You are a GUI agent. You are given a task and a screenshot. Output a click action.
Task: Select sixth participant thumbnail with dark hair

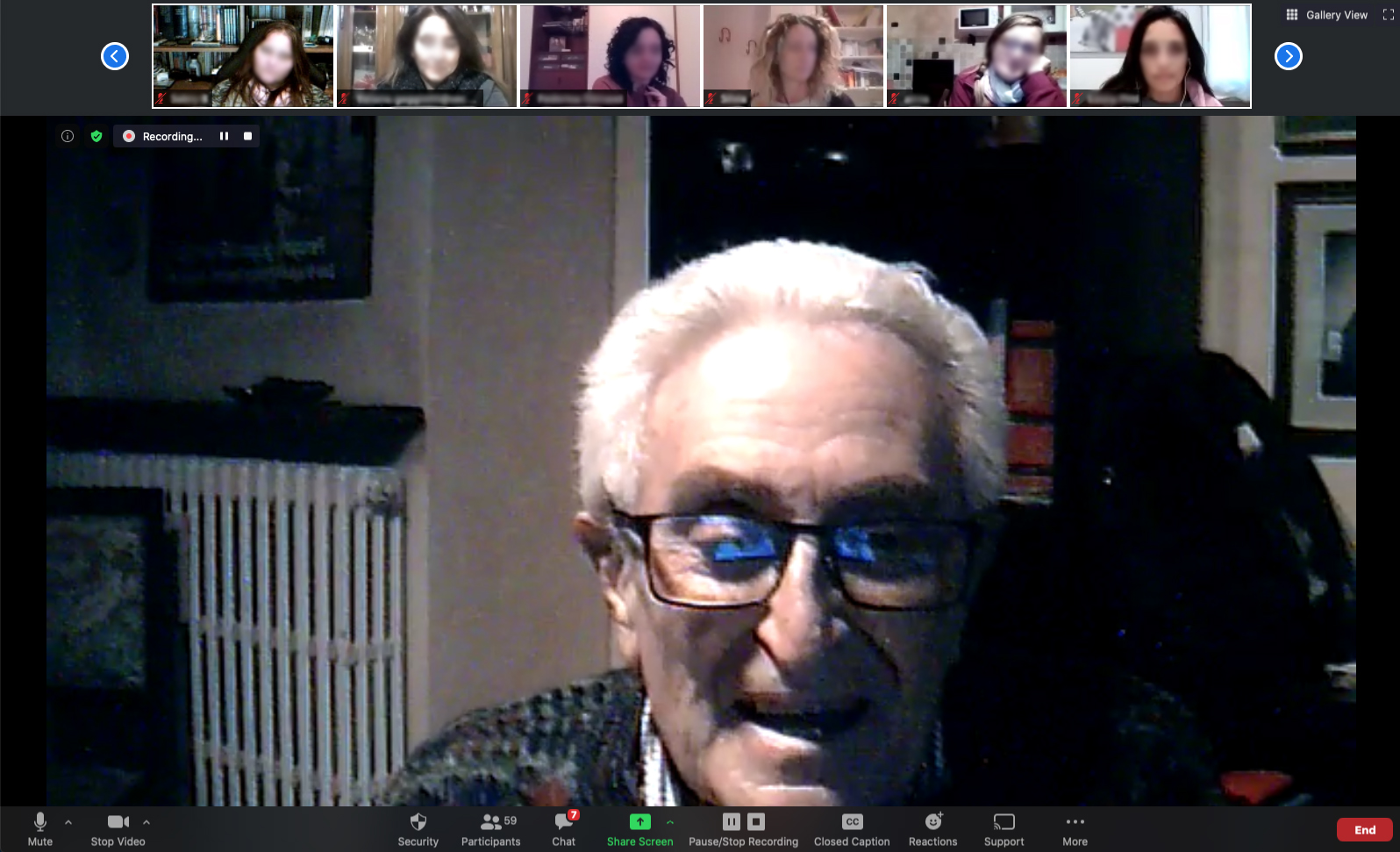coord(1161,56)
